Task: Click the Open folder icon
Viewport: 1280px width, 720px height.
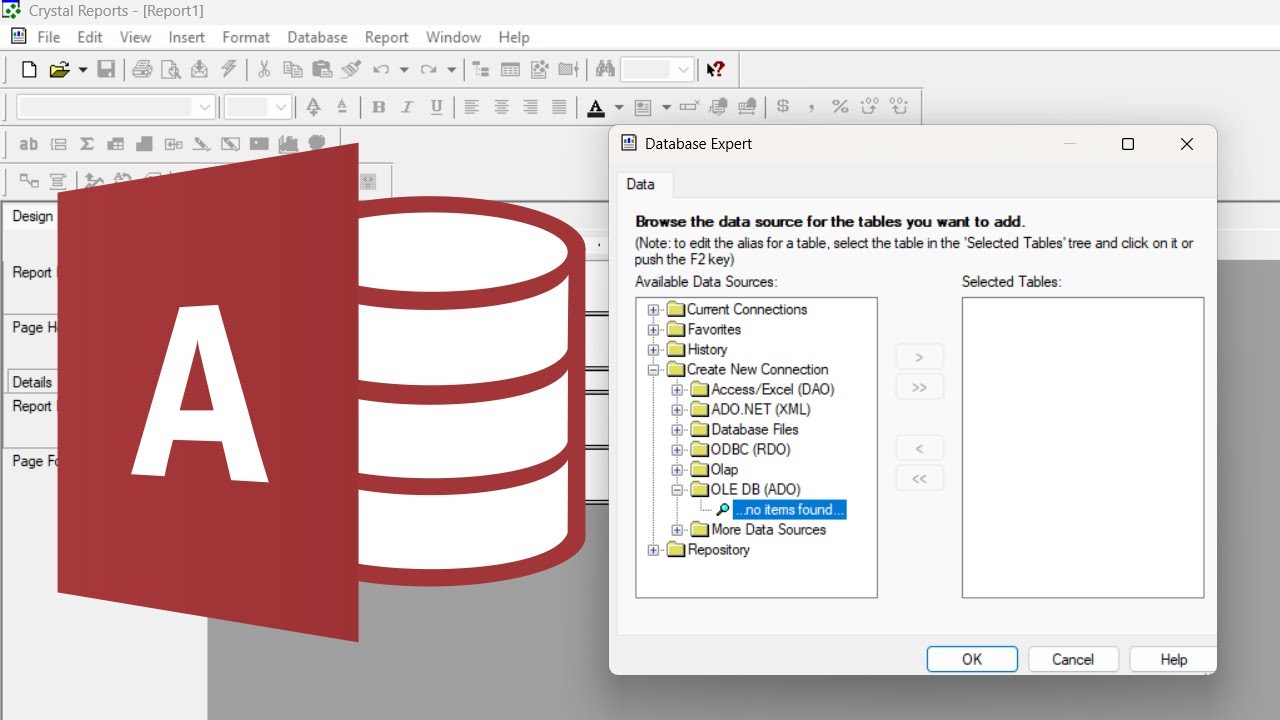Action: pyautogui.click(x=59, y=69)
